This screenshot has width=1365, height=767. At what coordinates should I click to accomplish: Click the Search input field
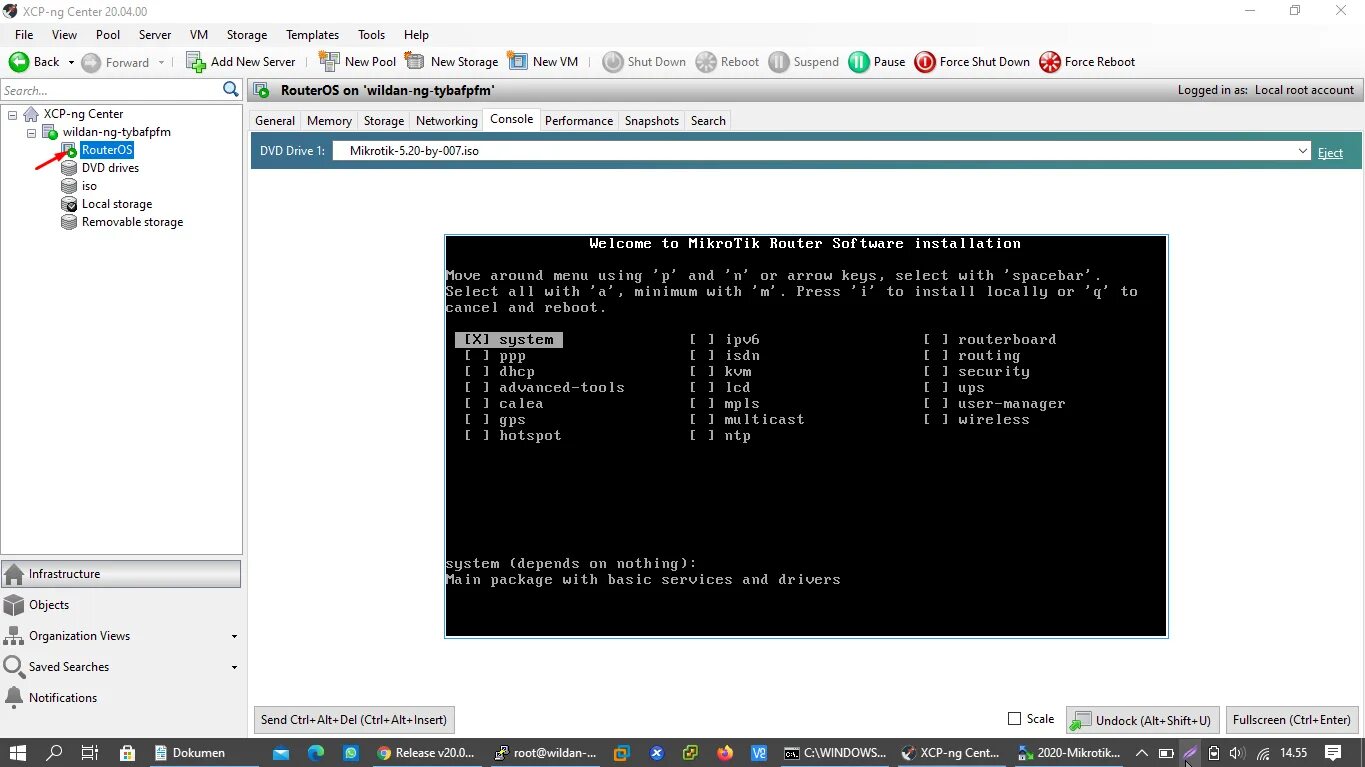click(x=111, y=90)
